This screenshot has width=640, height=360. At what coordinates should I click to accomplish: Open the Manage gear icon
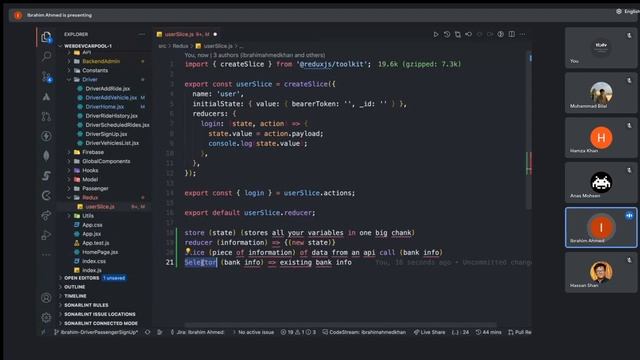tap(46, 317)
